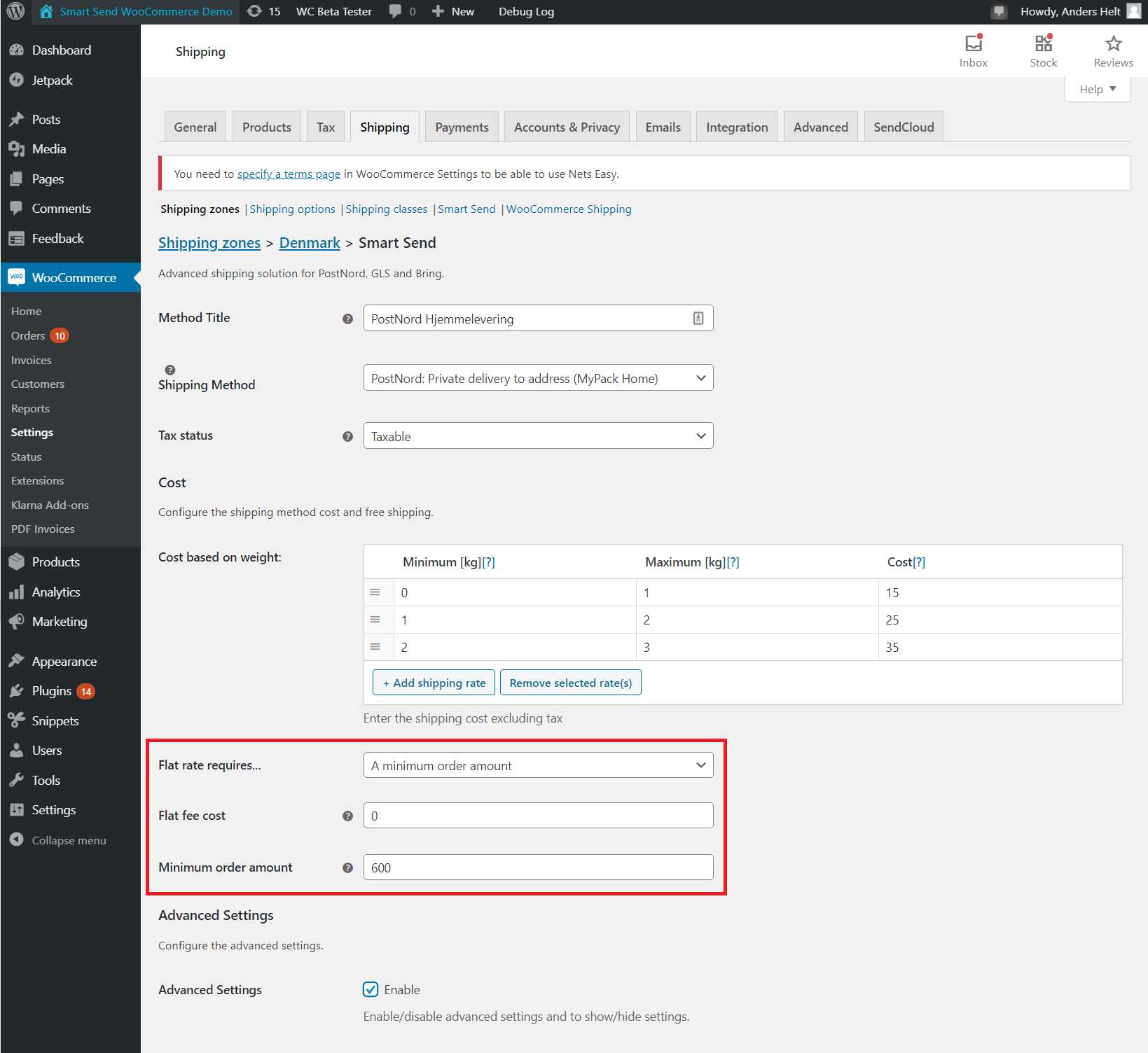Open Debug Log in admin bar

[x=526, y=11]
